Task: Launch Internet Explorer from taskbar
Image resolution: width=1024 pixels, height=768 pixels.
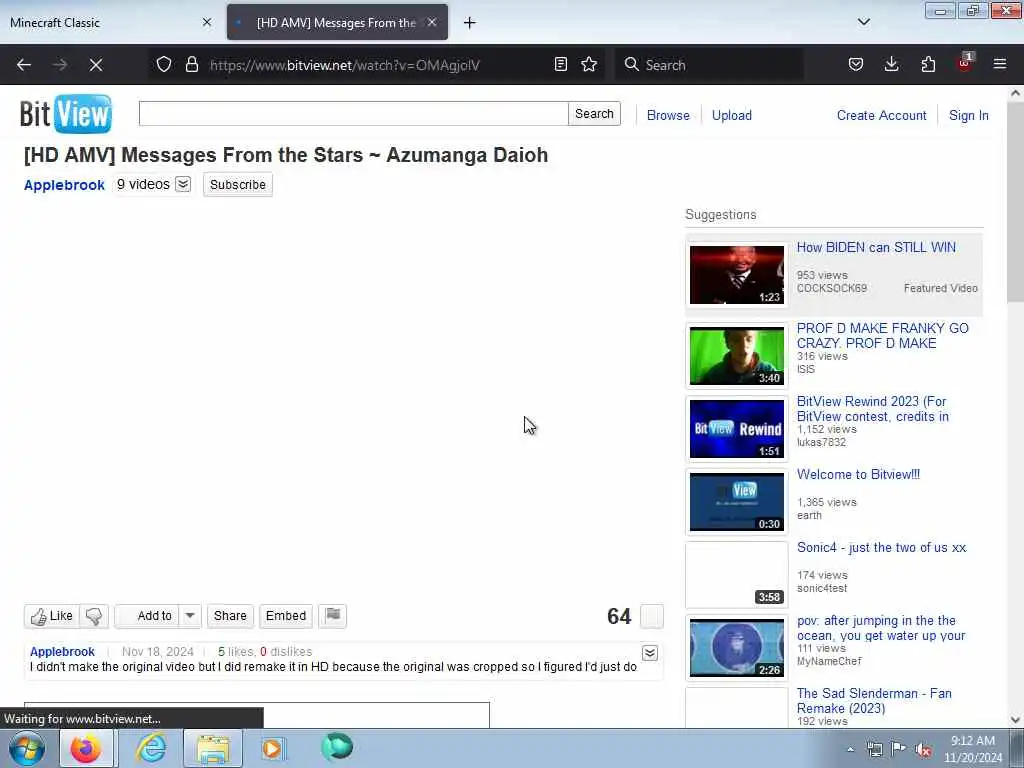Action: pyautogui.click(x=151, y=748)
